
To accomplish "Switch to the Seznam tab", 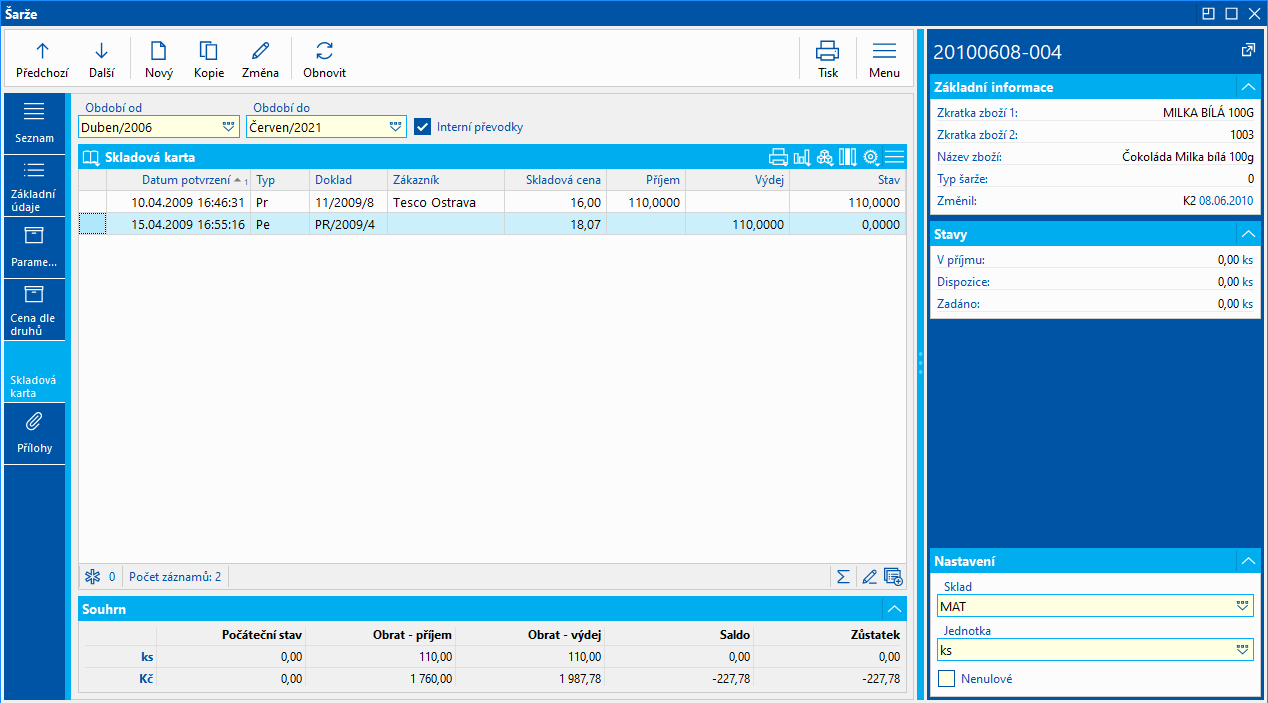I will pyautogui.click(x=34, y=122).
